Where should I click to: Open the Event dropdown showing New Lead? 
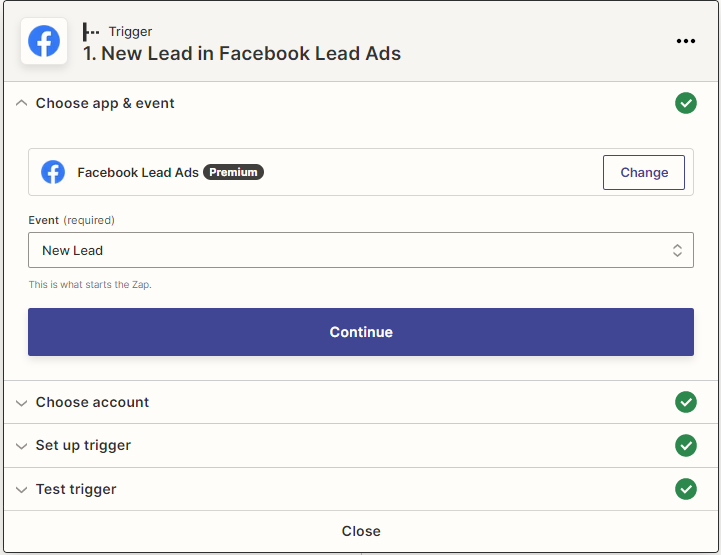[360, 250]
